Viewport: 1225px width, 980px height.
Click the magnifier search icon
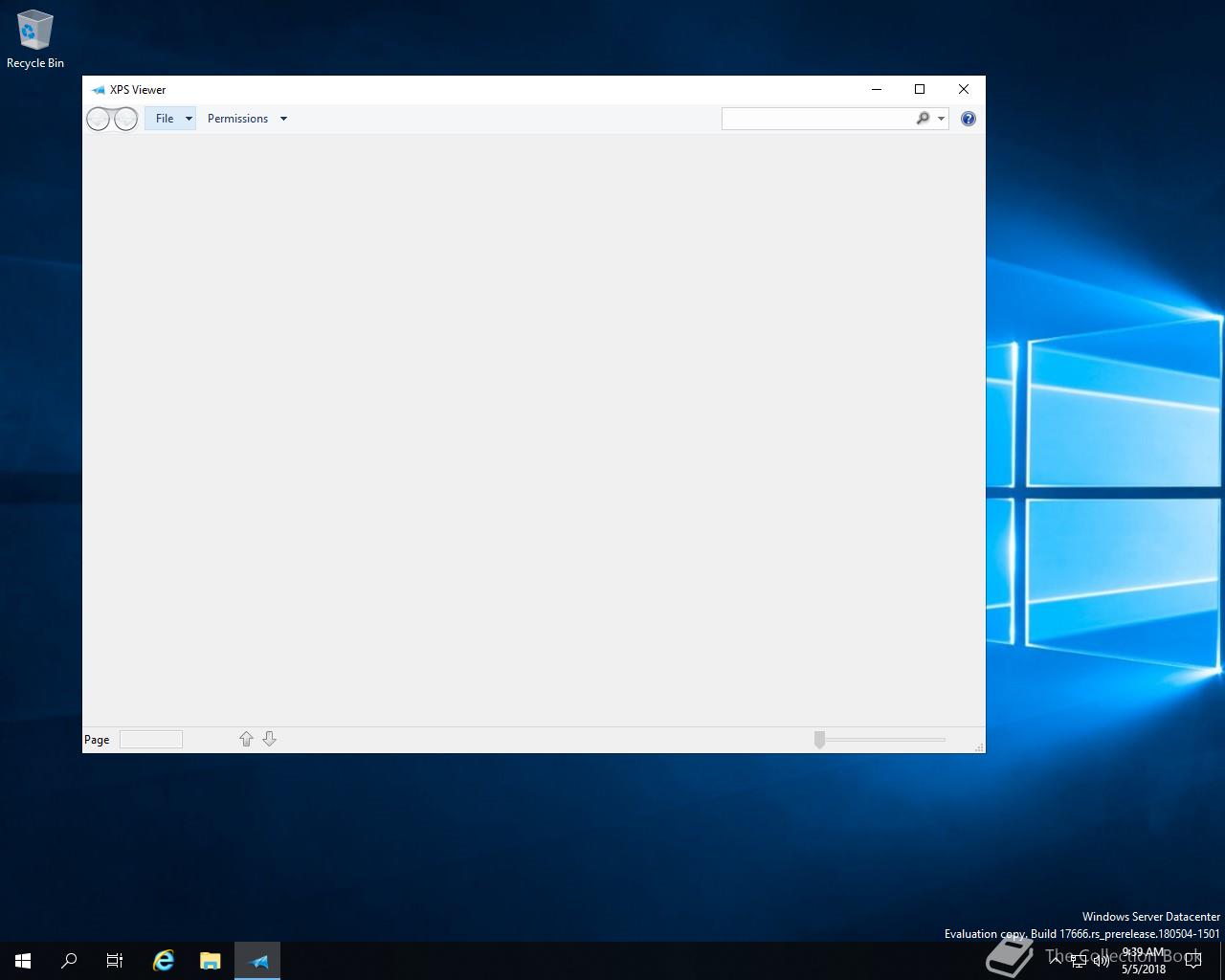(923, 119)
